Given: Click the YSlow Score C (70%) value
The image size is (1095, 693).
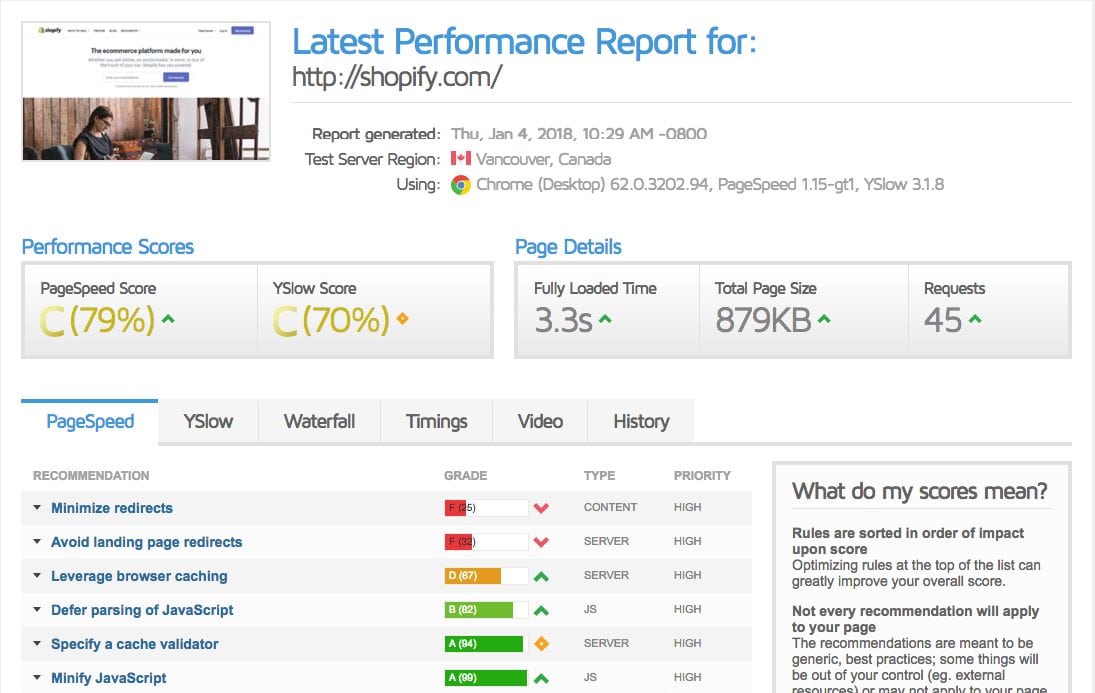Looking at the screenshot, I should pyautogui.click(x=331, y=321).
